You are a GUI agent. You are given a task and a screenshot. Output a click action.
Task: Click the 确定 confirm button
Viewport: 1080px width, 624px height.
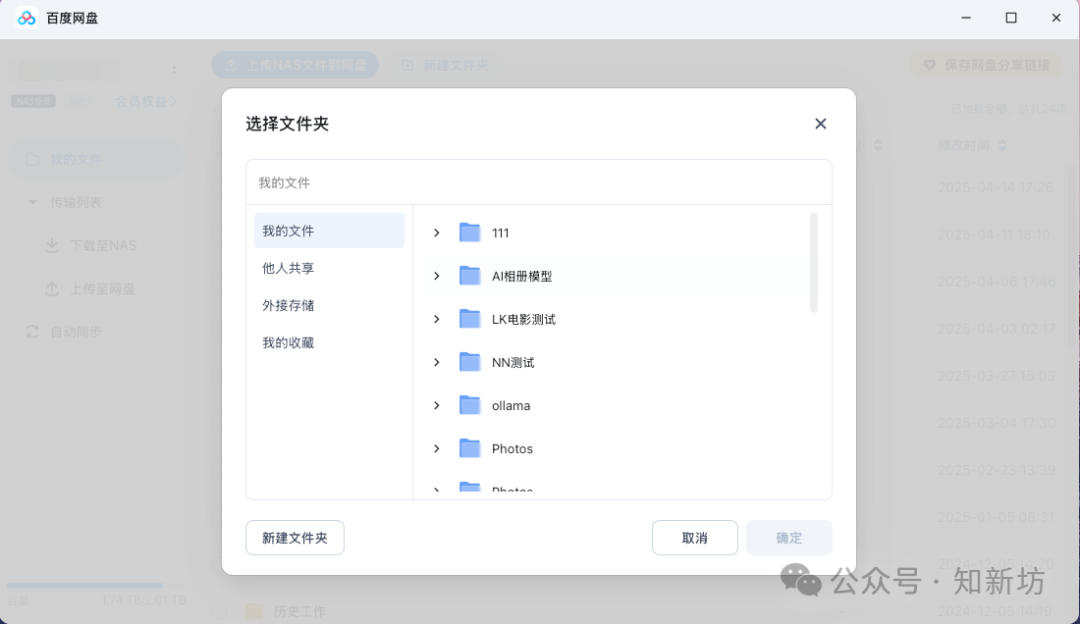[788, 537]
